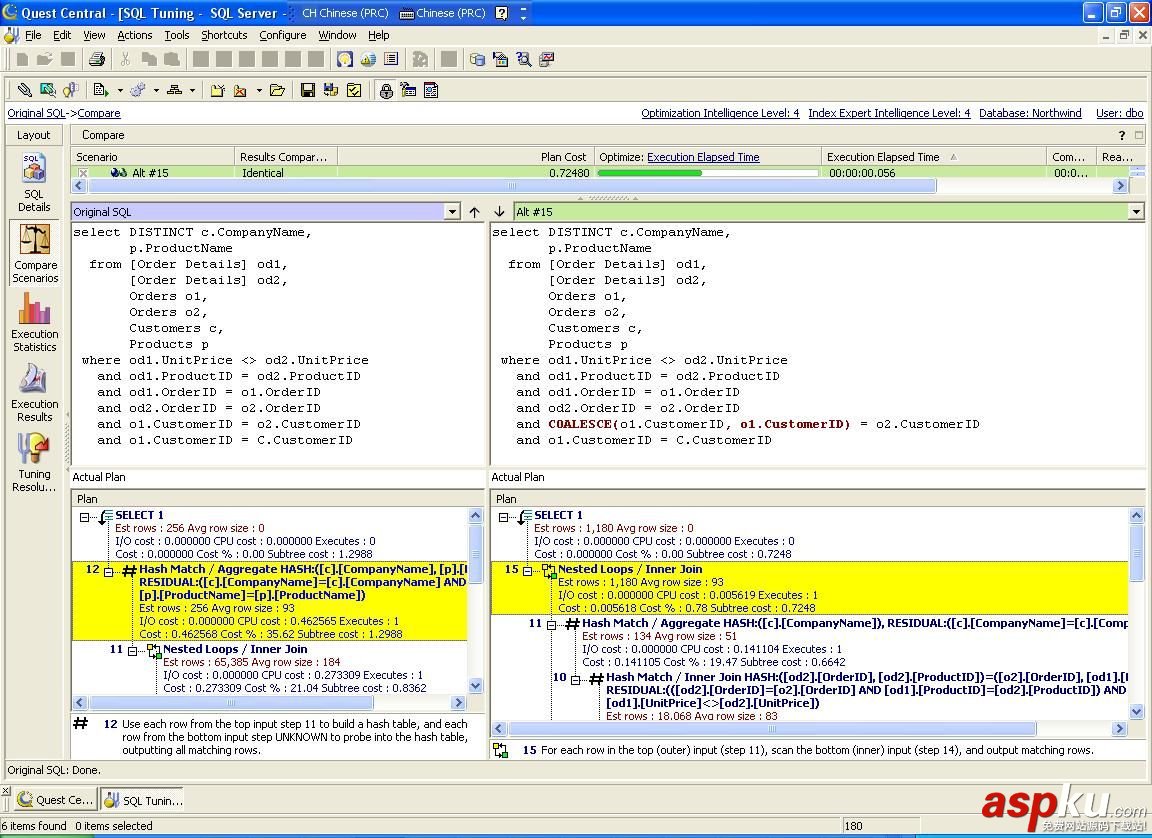This screenshot has height=838, width=1152.
Task: Click the Plan Cost column header
Action: [x=563, y=157]
